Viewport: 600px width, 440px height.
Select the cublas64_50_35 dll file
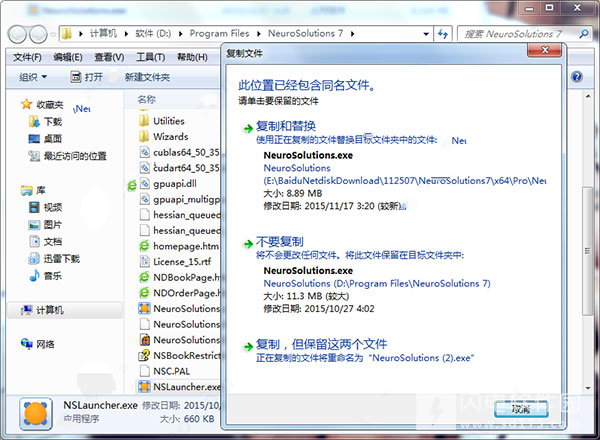180,152
